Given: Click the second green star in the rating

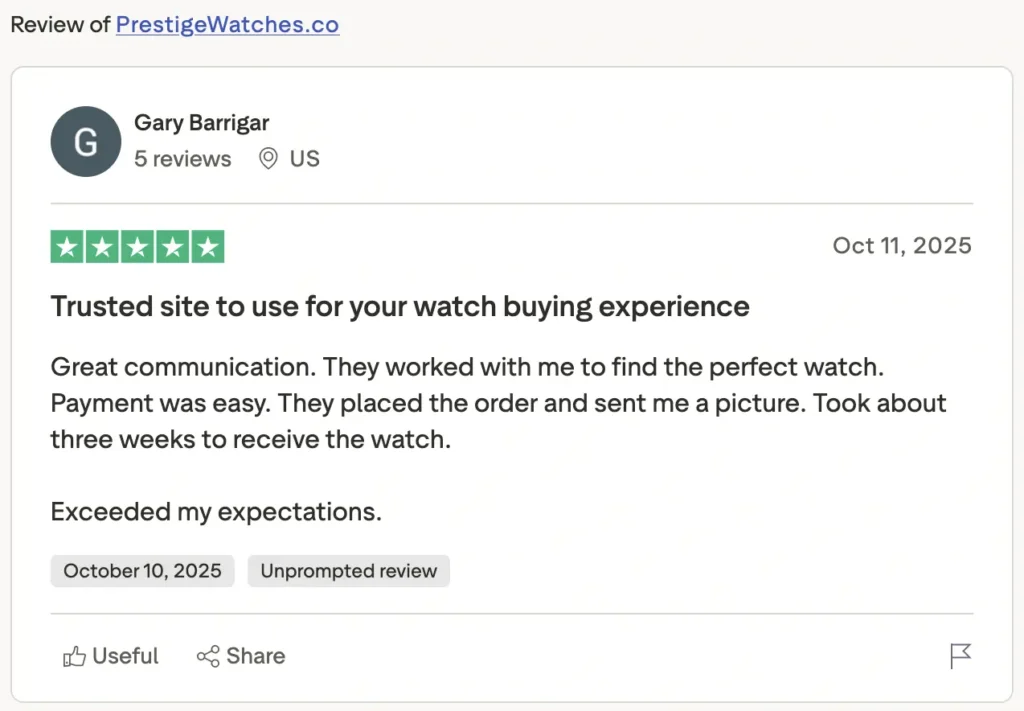Looking at the screenshot, I should [x=103, y=246].
